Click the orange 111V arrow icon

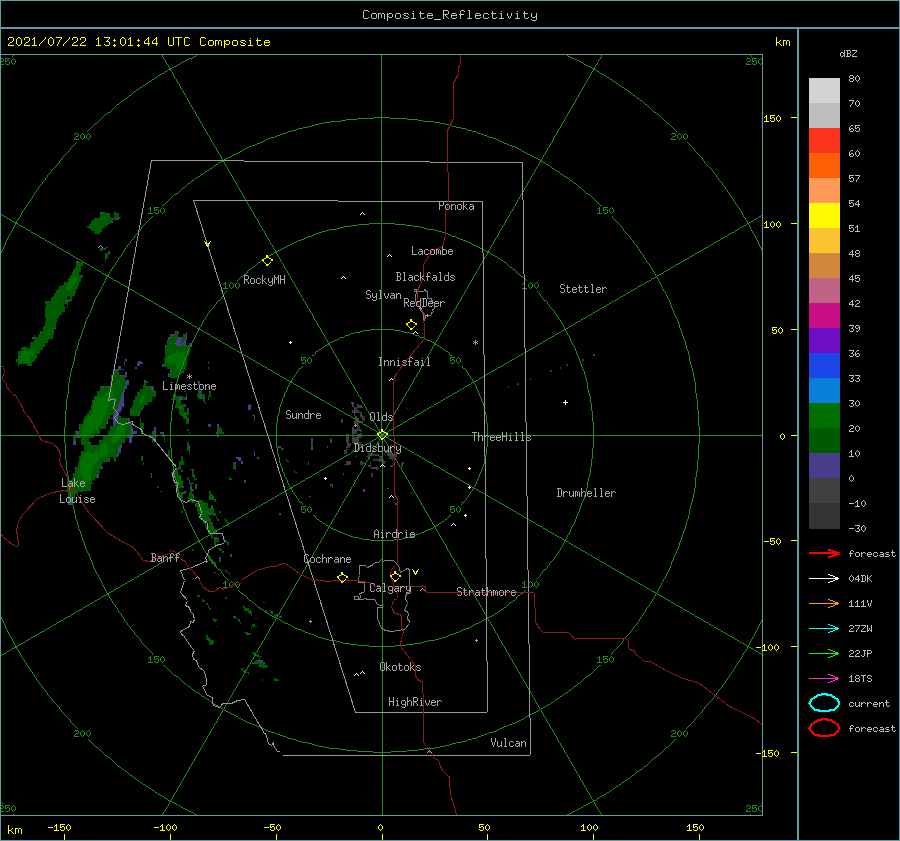824,603
